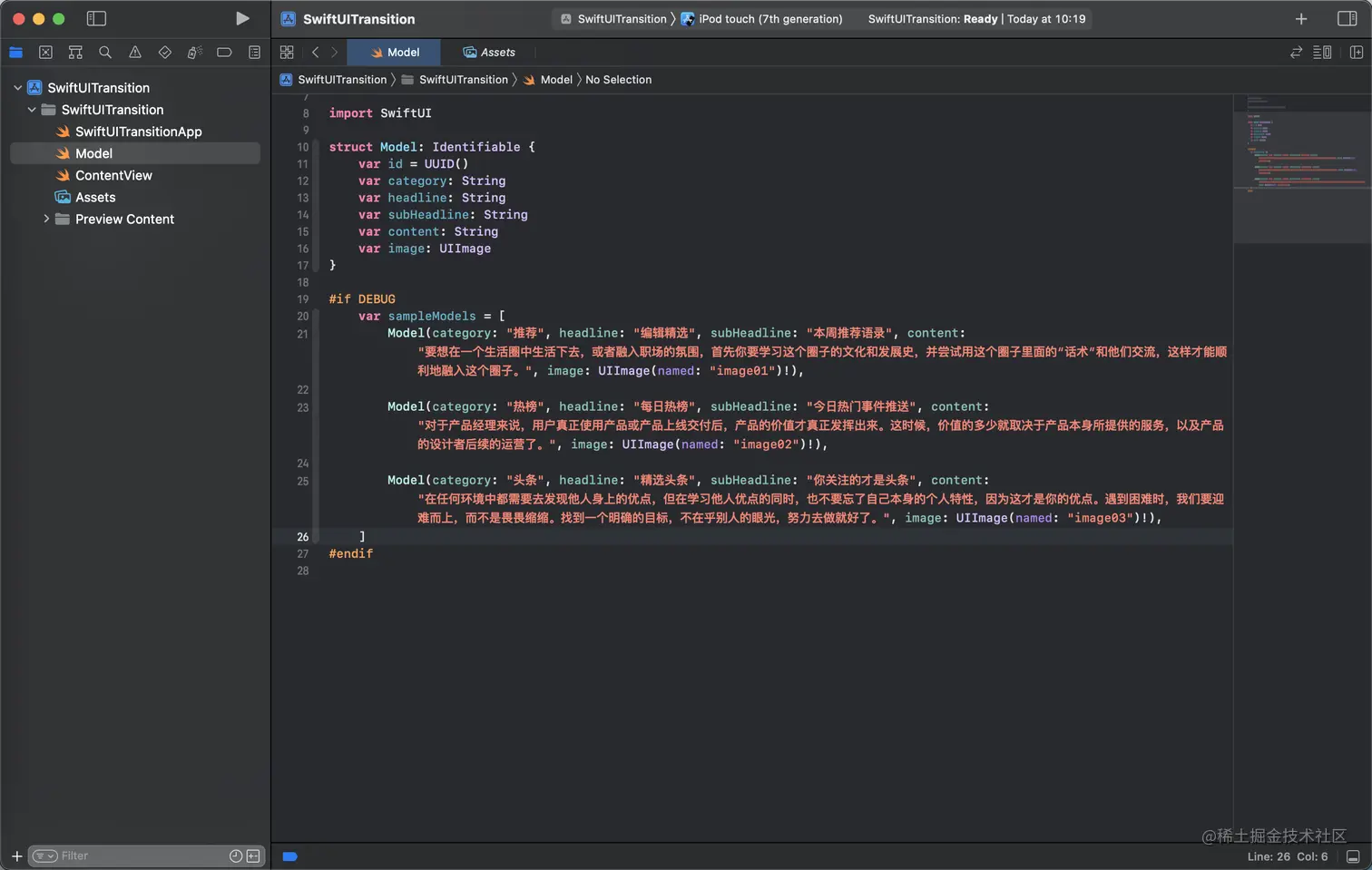Image resolution: width=1372 pixels, height=870 pixels.
Task: Toggle the debug area at bottom right
Action: point(1353,856)
